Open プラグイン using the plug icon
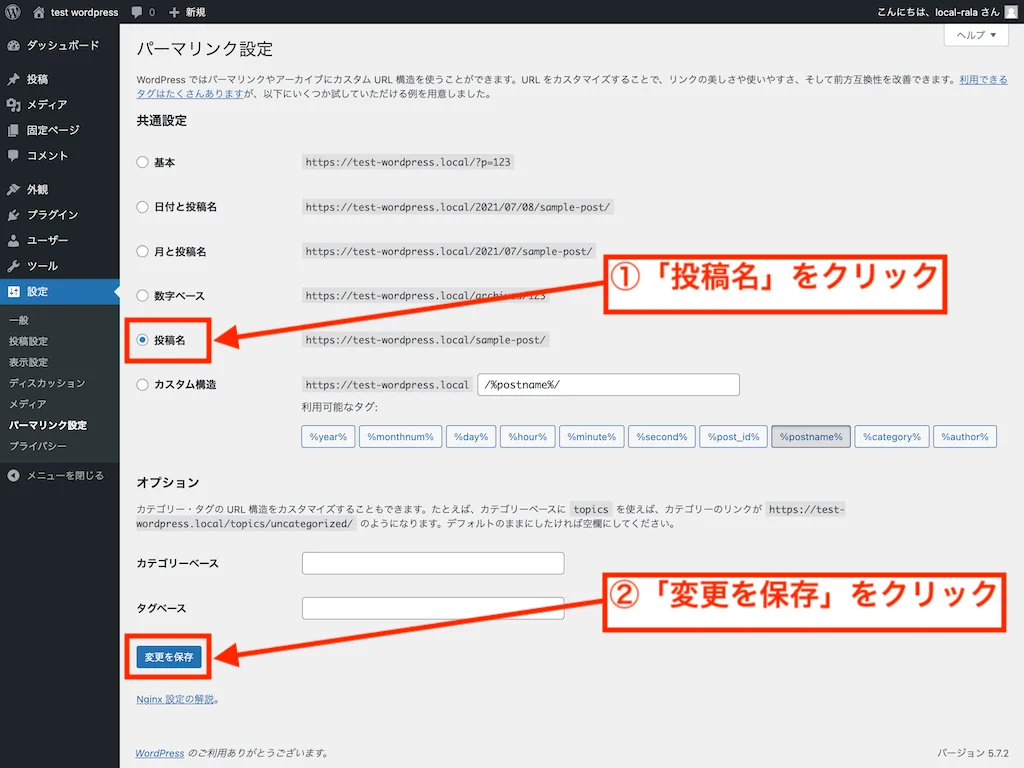 (x=13, y=214)
